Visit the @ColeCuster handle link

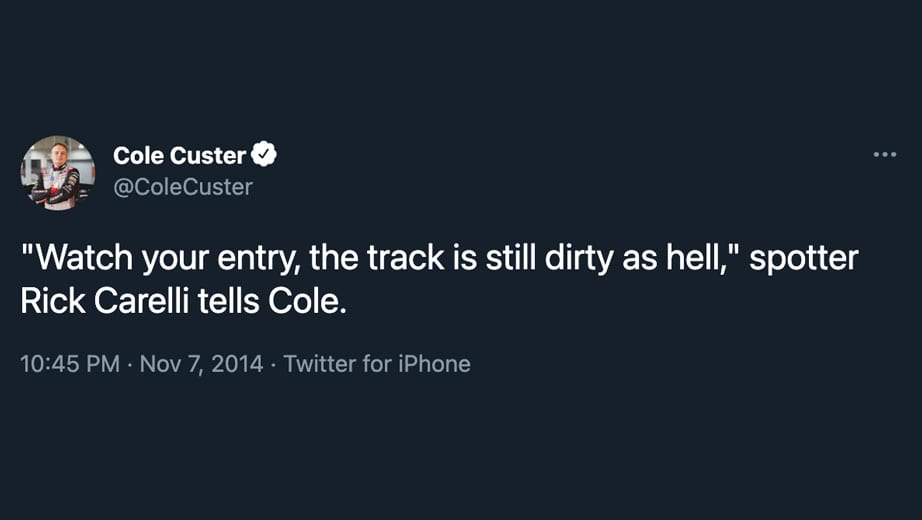(x=183, y=187)
